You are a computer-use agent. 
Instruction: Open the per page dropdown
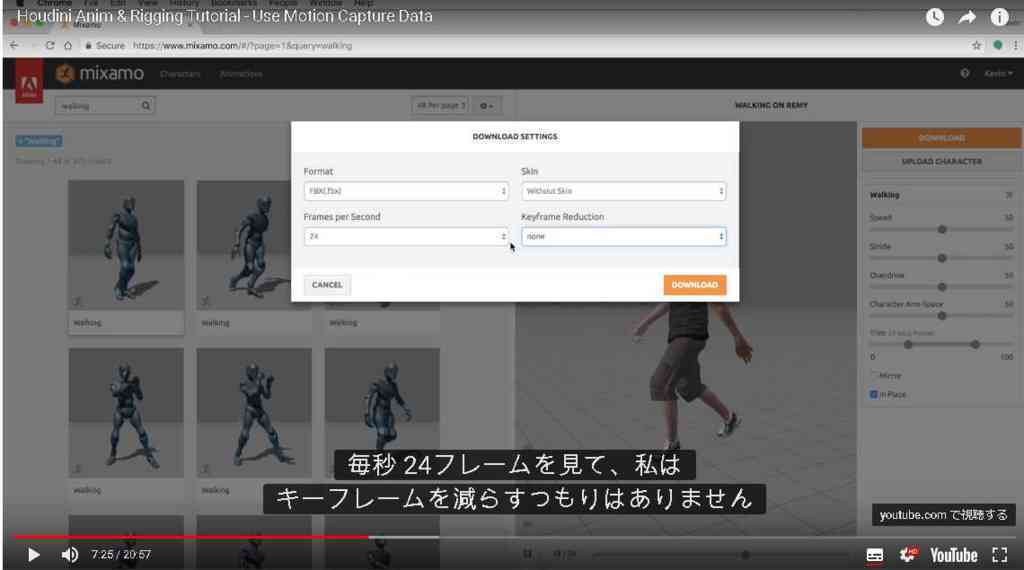point(440,105)
